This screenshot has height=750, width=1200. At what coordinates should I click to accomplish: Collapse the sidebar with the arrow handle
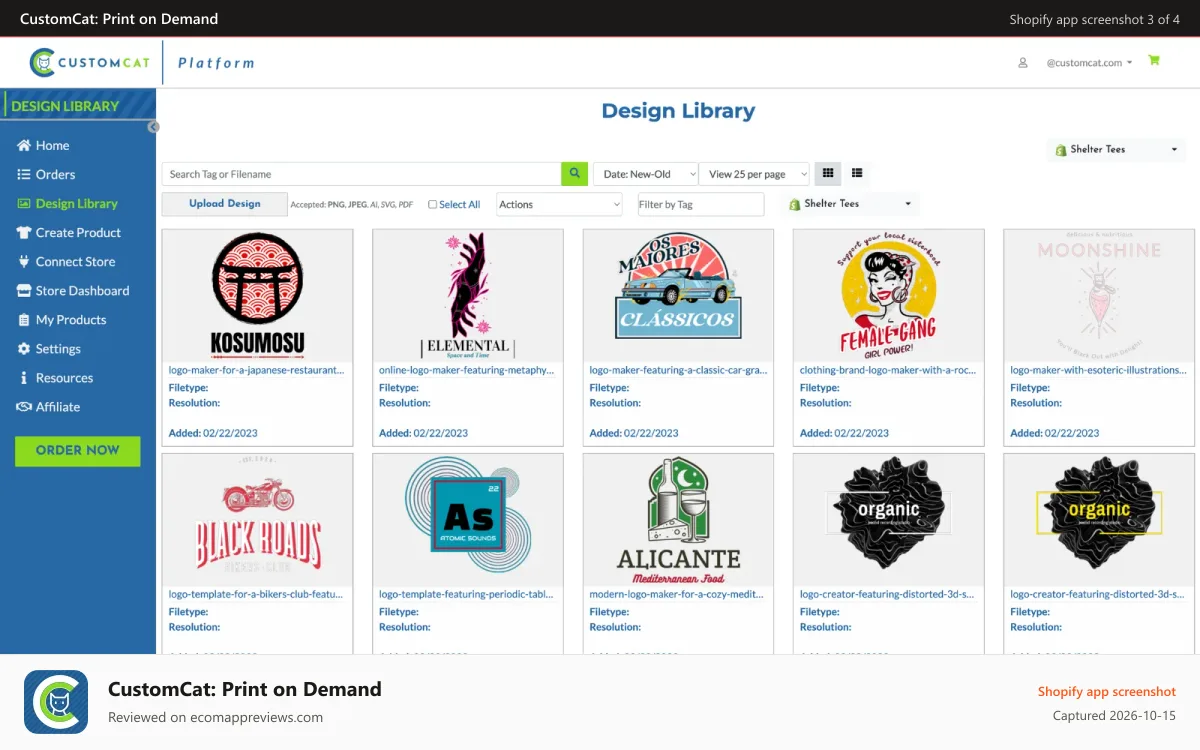coord(154,126)
